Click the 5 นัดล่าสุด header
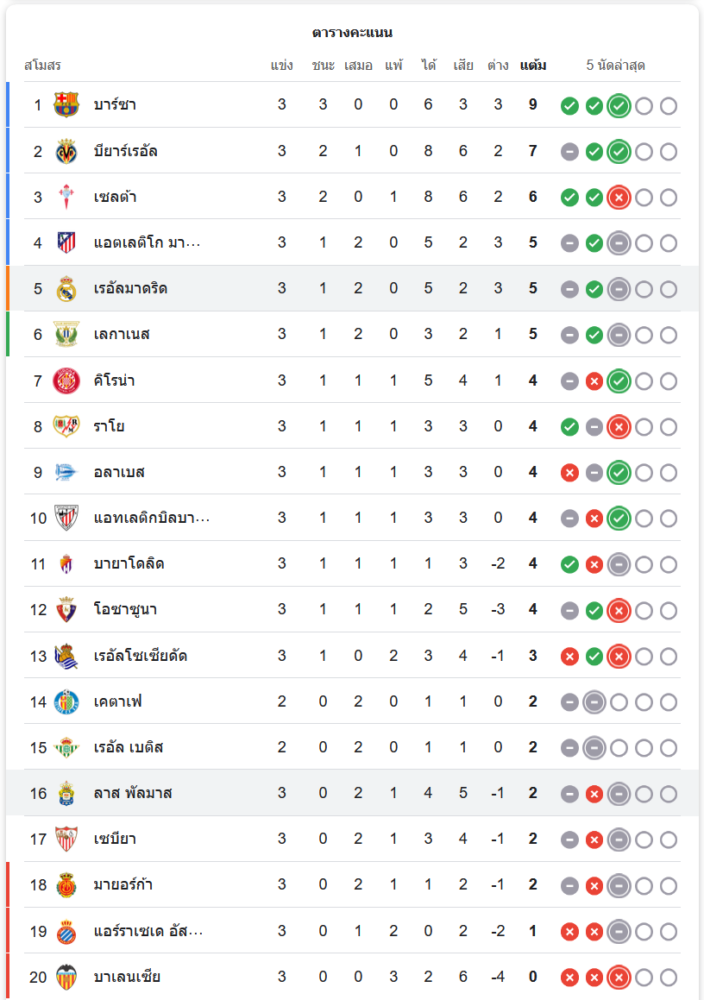The image size is (704, 1000). [615, 65]
